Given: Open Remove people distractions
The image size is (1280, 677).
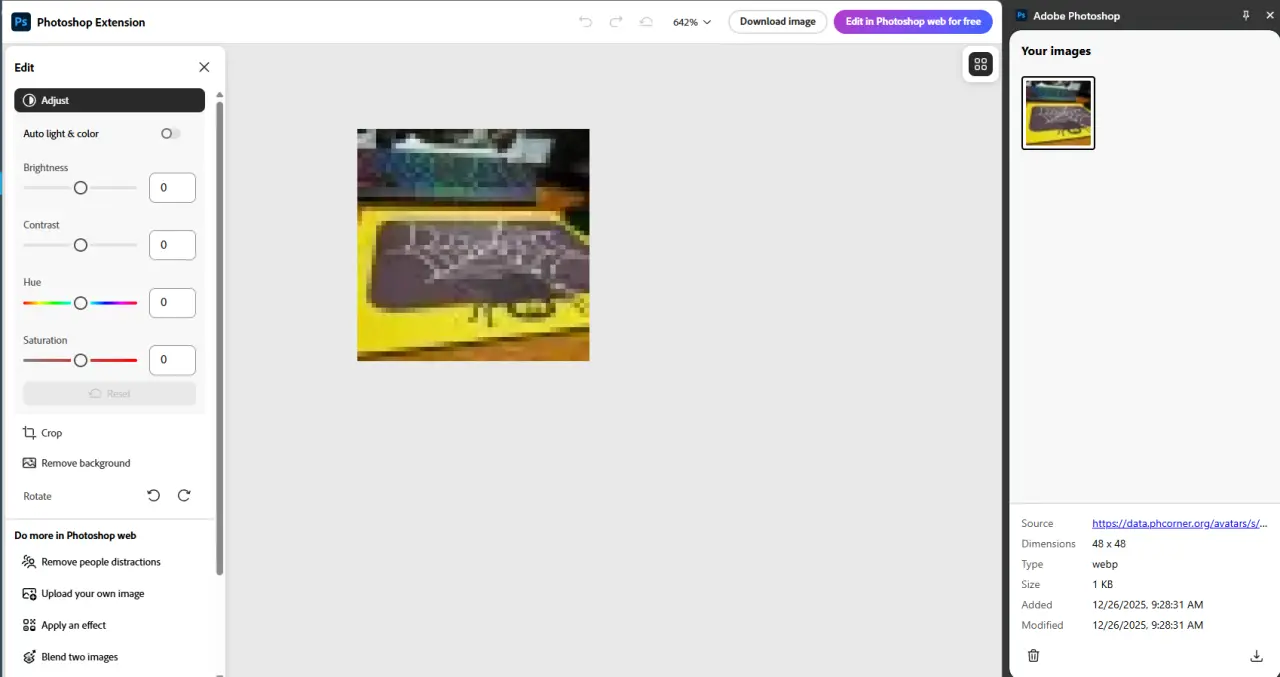Looking at the screenshot, I should (91, 562).
